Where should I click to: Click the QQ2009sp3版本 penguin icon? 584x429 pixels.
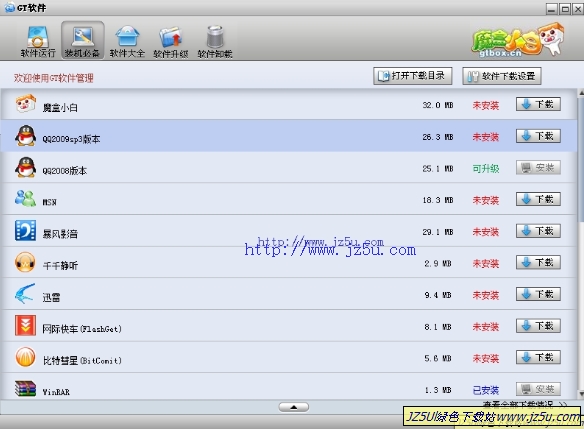tap(25, 136)
